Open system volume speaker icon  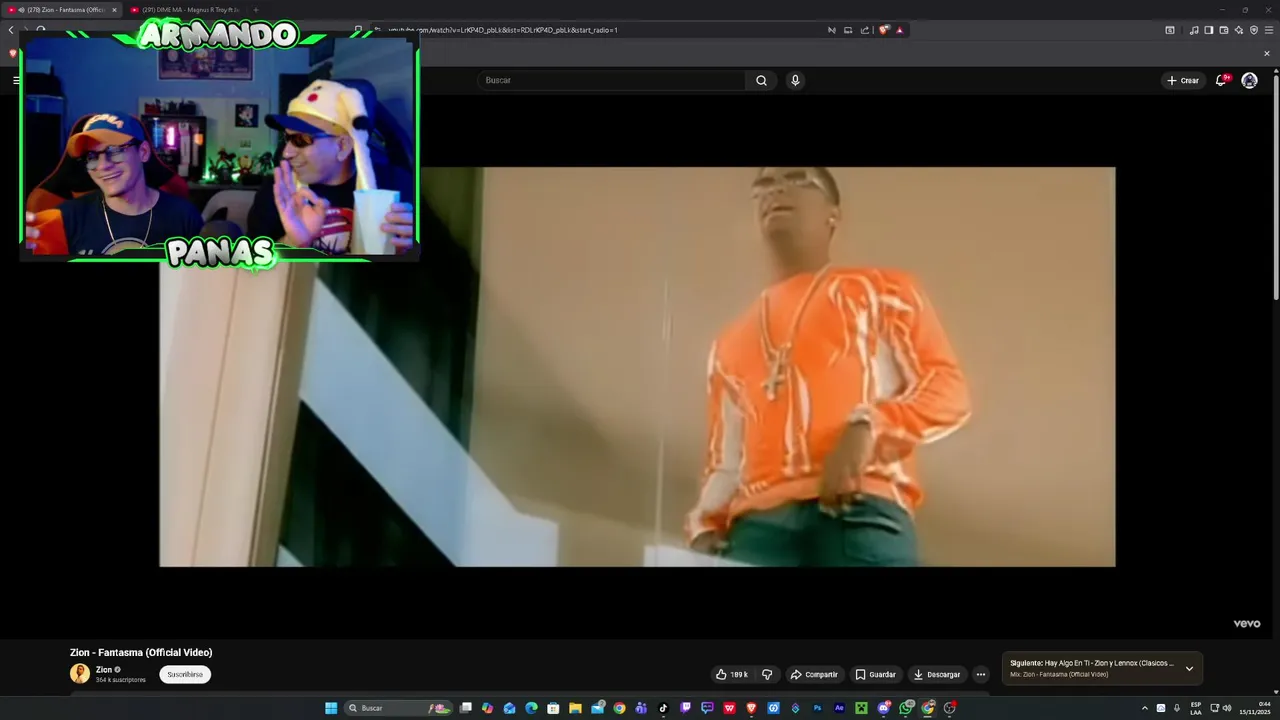[1227, 708]
